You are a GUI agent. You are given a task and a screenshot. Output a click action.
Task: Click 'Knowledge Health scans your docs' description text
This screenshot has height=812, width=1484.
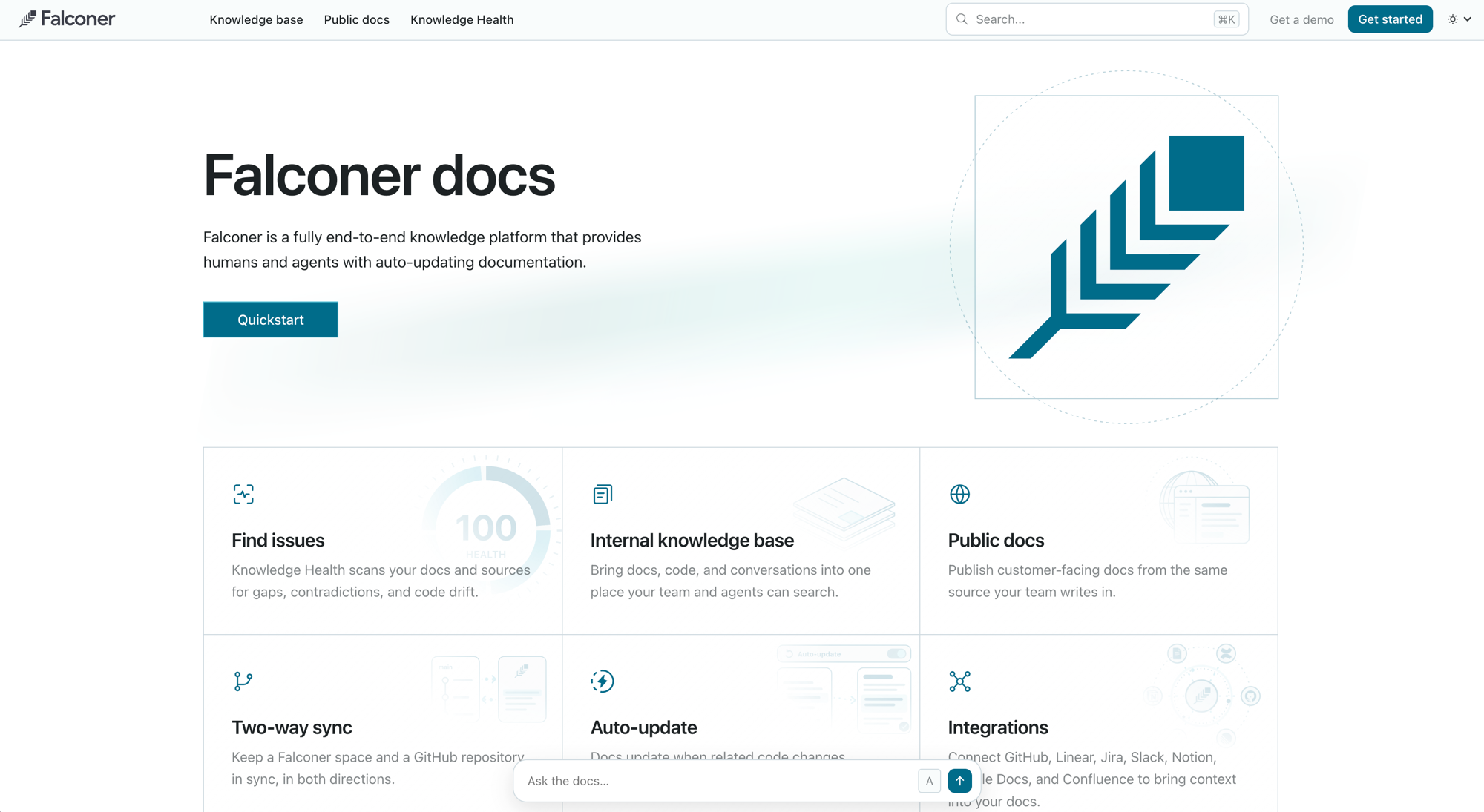coord(381,581)
